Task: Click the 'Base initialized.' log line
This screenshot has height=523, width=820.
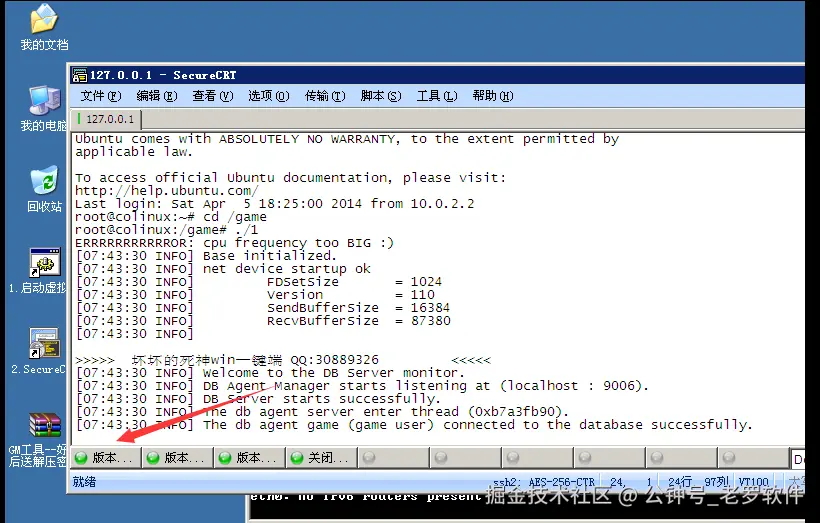Action: pyautogui.click(x=206, y=256)
